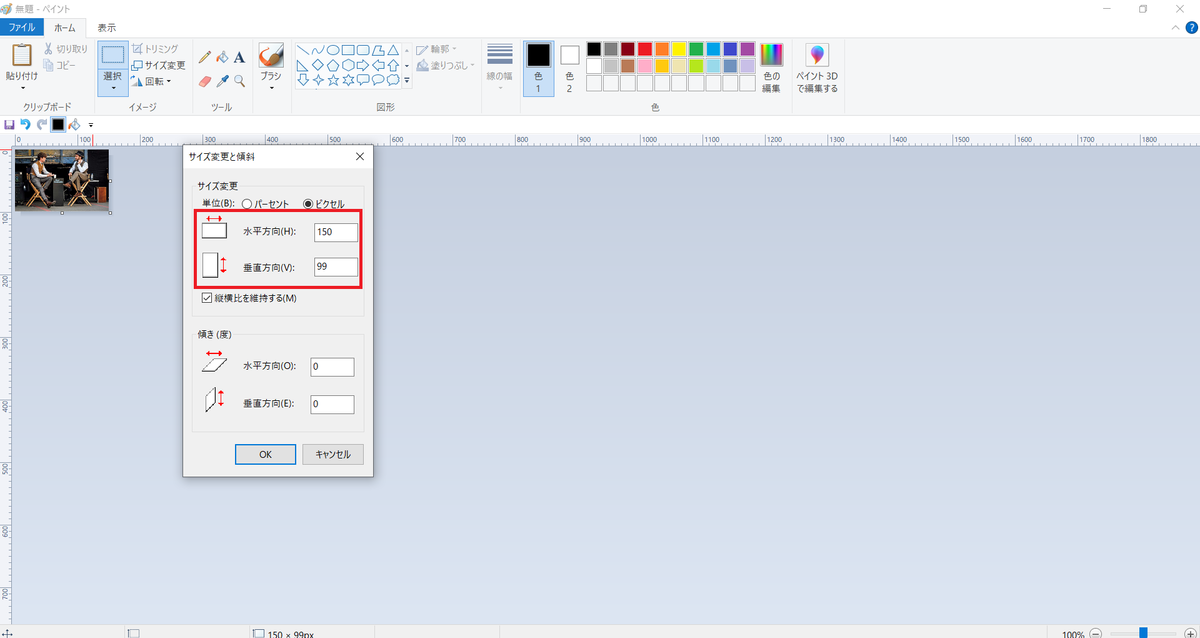Expand the Select (選択) dropdown arrow
This screenshot has width=1200, height=638.
pos(113,87)
